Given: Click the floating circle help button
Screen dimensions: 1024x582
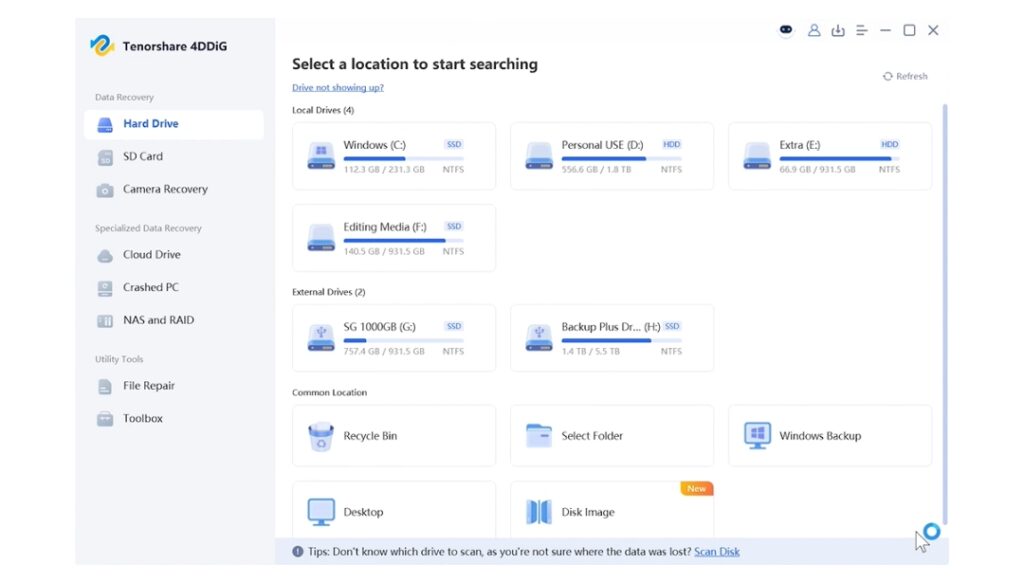Looking at the screenshot, I should pos(932,531).
